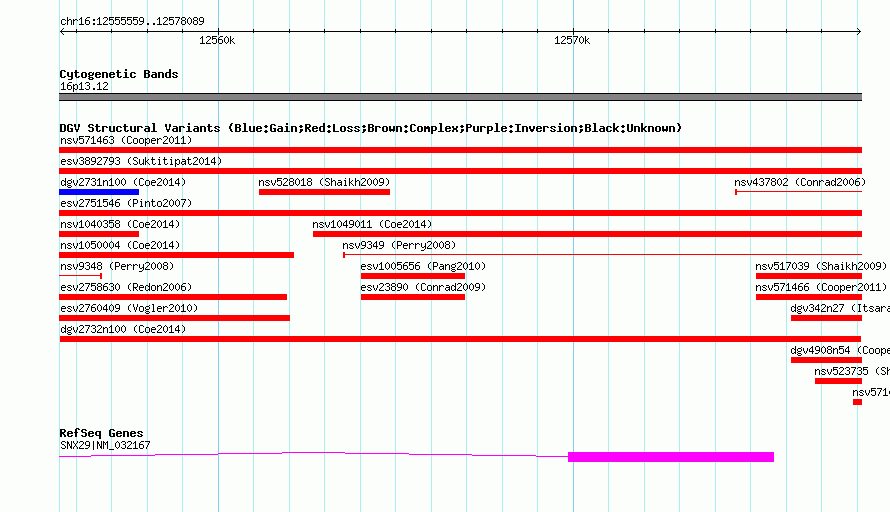Click the DGV Structural Variants track title

pos(370,128)
